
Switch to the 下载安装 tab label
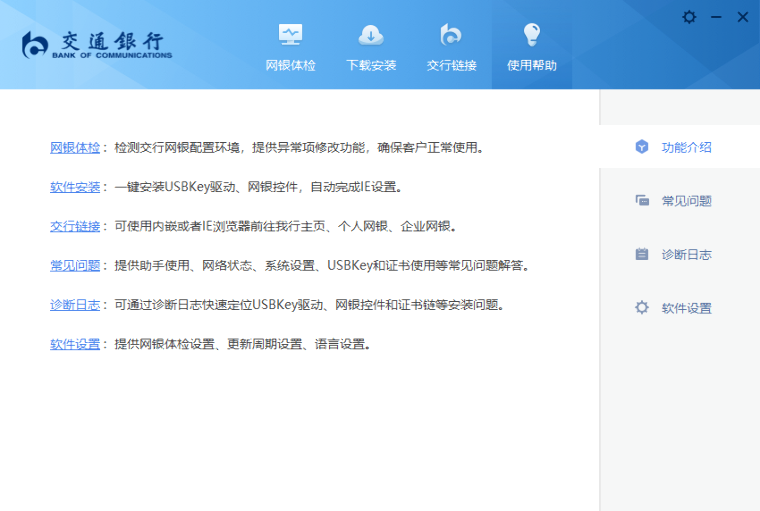click(x=371, y=65)
